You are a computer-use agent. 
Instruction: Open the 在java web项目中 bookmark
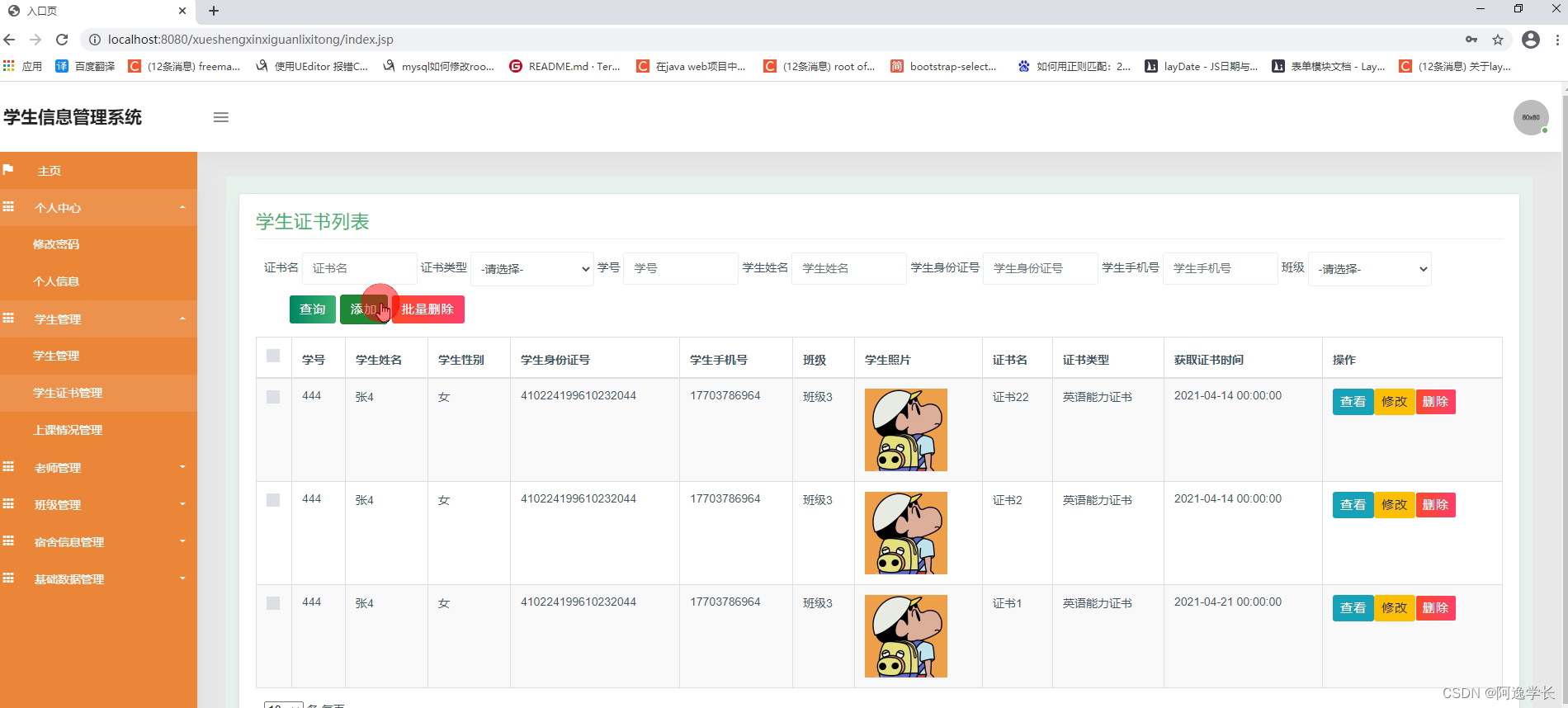click(691, 66)
